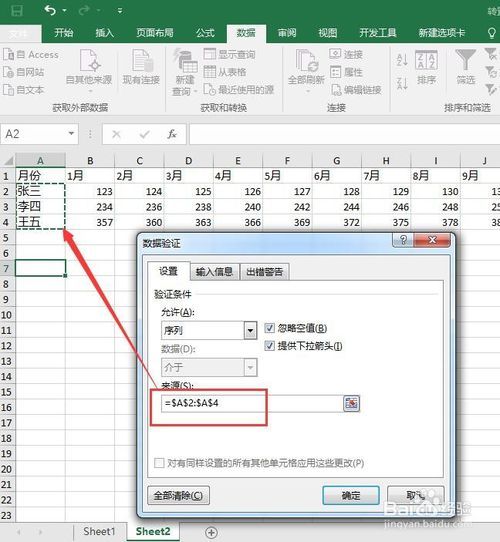Click 自文本 import icon
The width and height of the screenshot is (500, 542).
[x=8, y=90]
